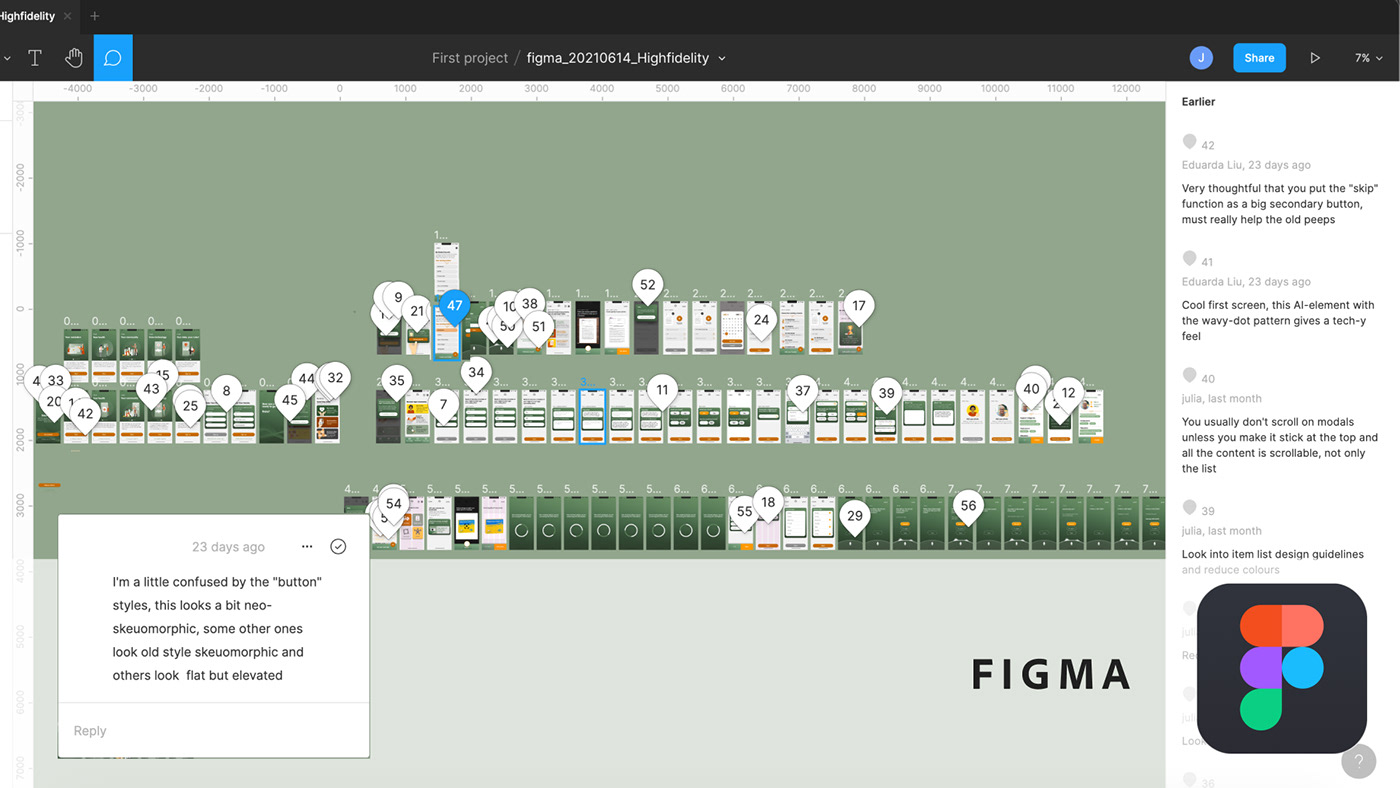Open the zoom level 7% dropdown

click(1368, 58)
